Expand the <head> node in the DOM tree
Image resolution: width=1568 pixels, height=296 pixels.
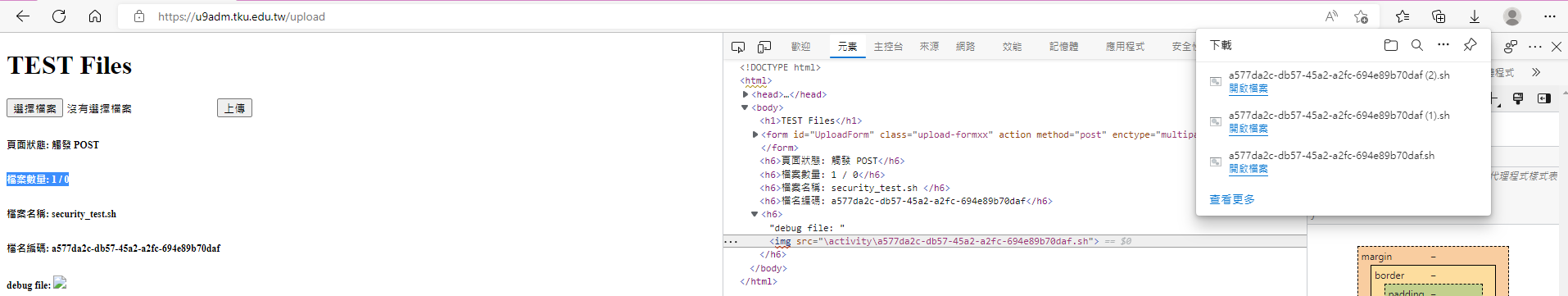(x=745, y=94)
